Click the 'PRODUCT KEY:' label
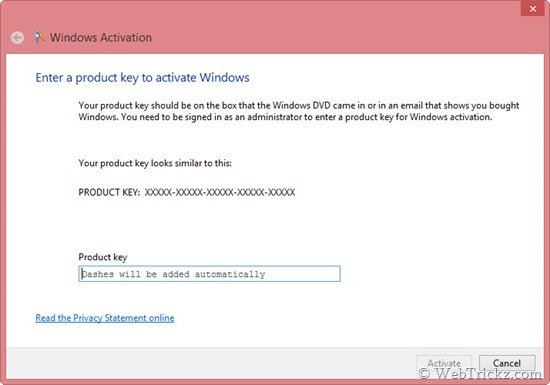The image size is (550, 385). point(109,192)
